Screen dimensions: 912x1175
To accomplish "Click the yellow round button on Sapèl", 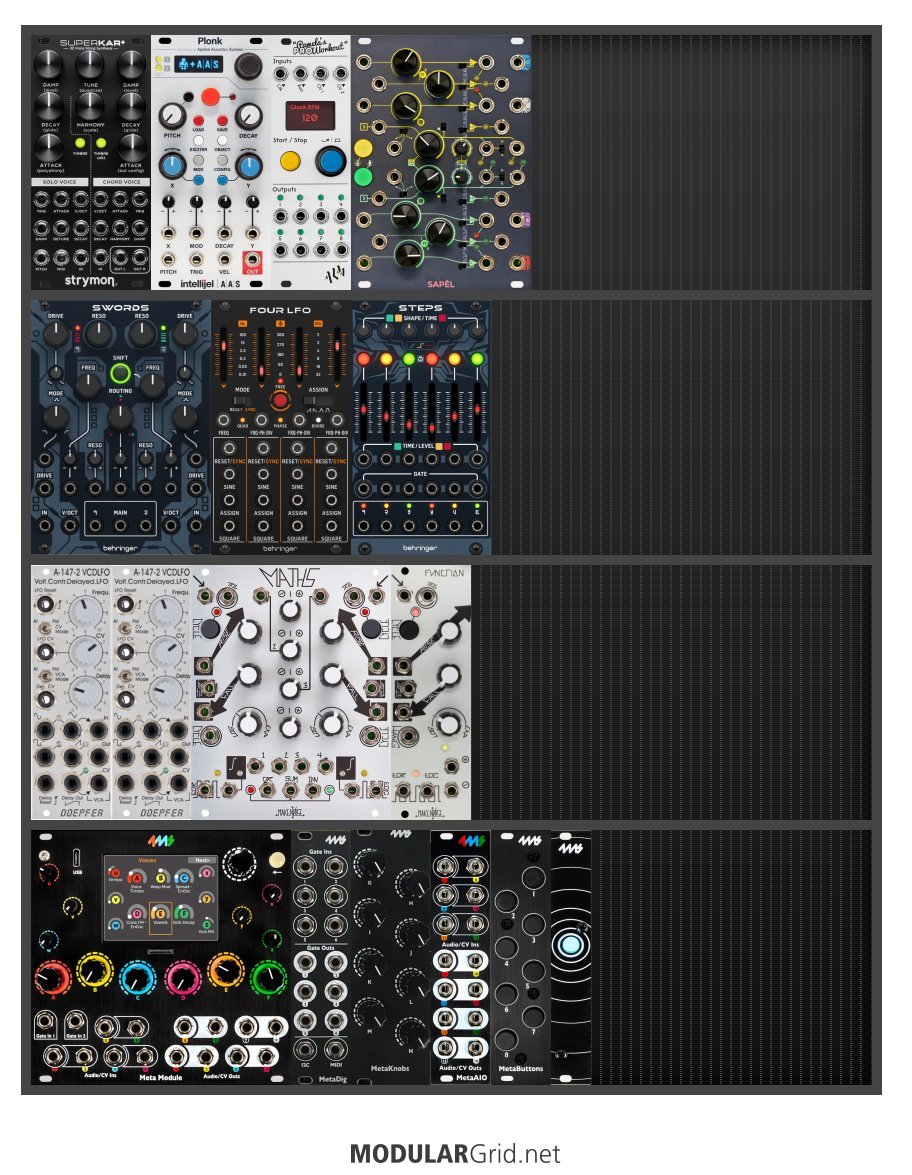I will point(363,148).
